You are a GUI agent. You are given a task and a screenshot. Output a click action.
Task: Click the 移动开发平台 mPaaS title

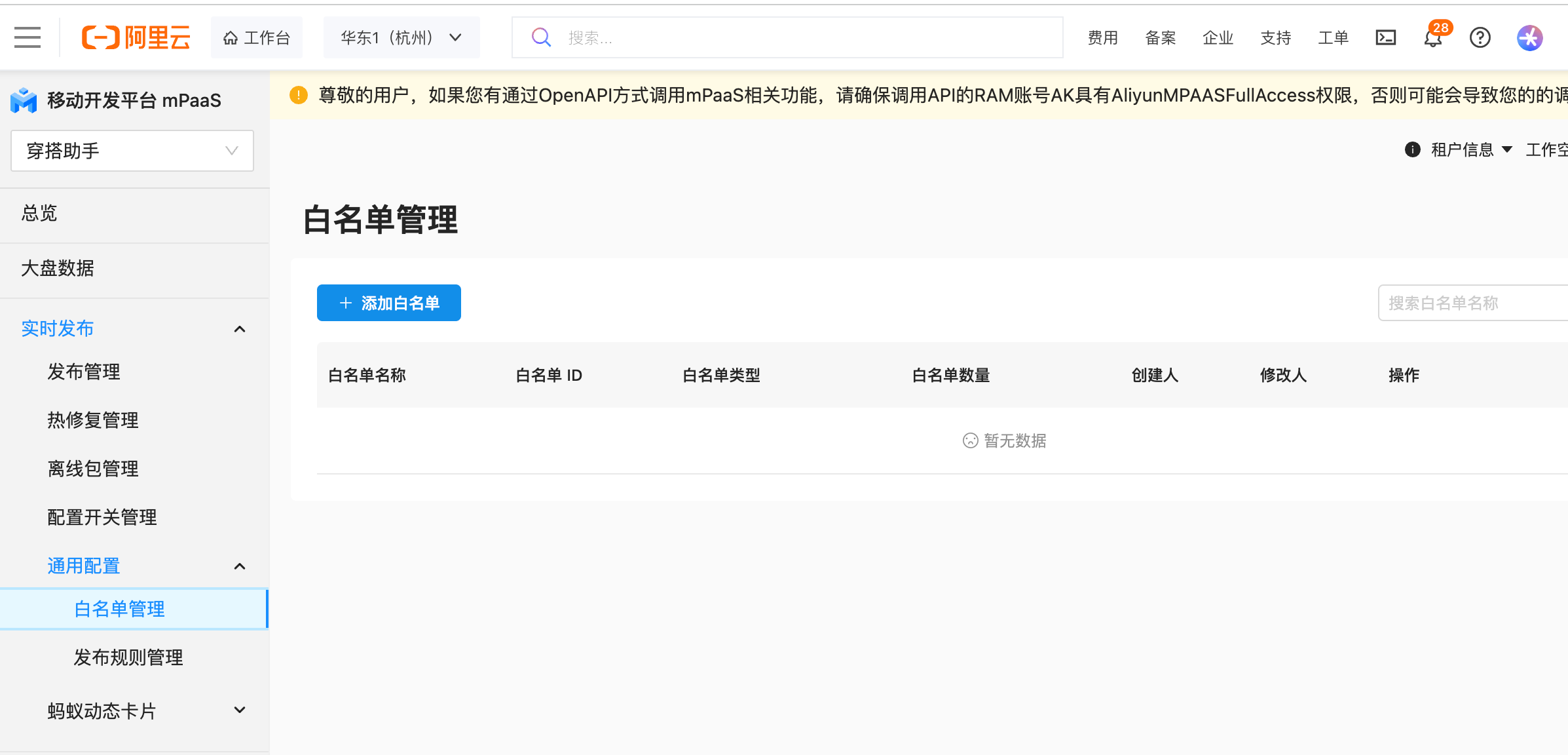(x=134, y=100)
